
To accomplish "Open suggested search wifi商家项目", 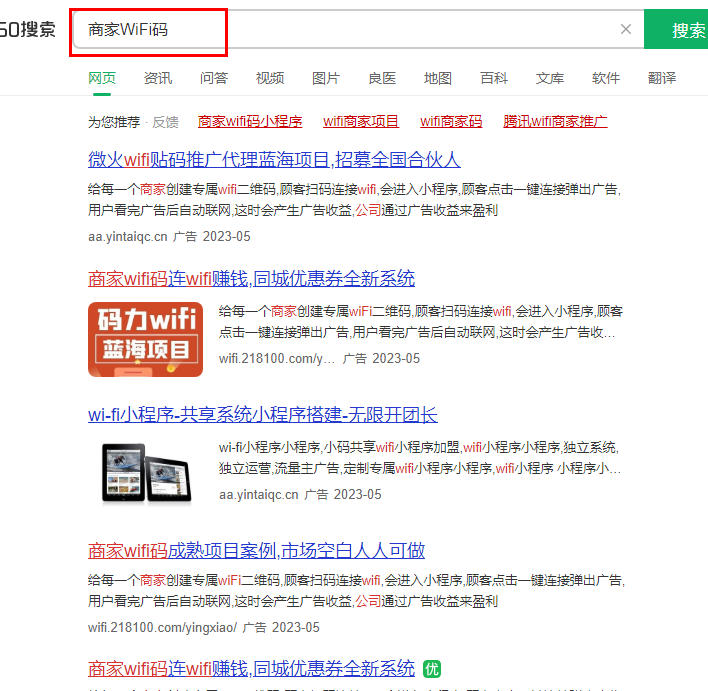I will tap(361, 121).
